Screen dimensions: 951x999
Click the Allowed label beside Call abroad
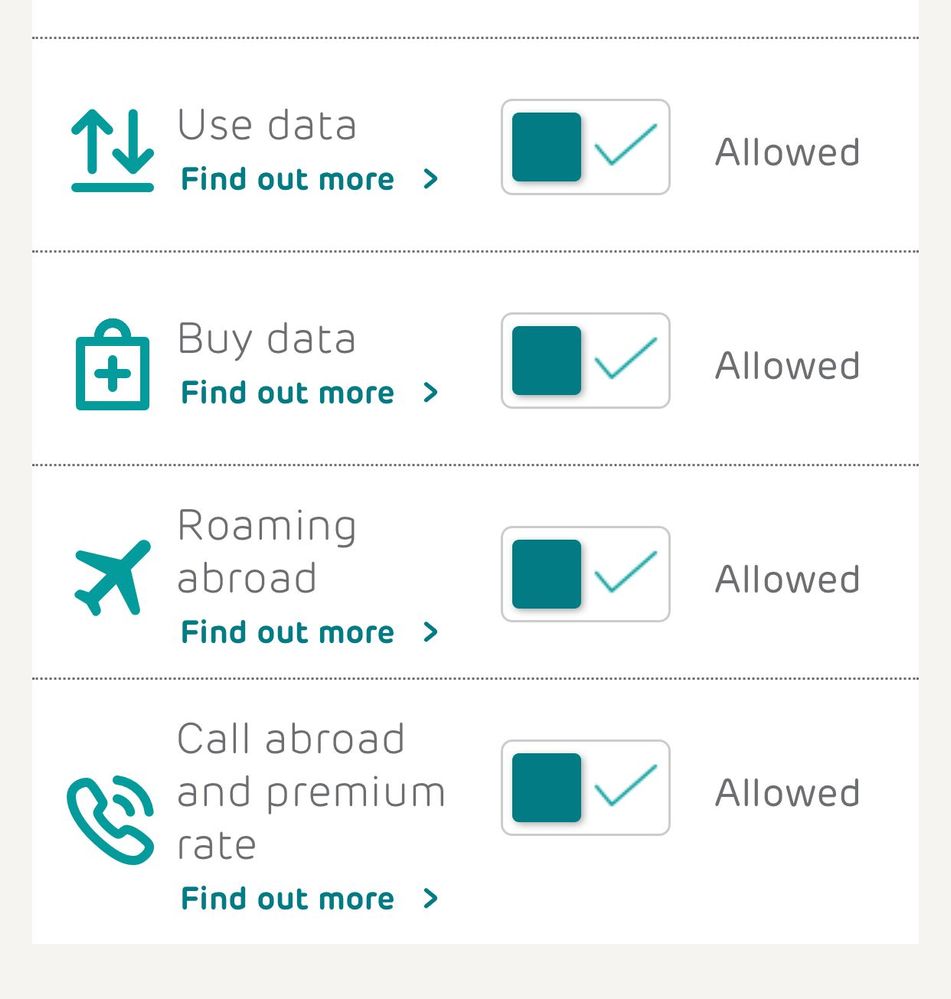point(787,793)
